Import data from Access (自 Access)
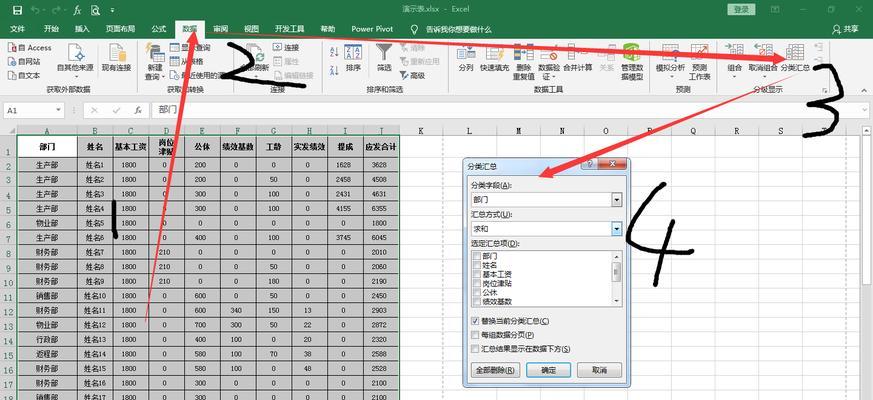The height and width of the screenshot is (400, 873). point(30,48)
